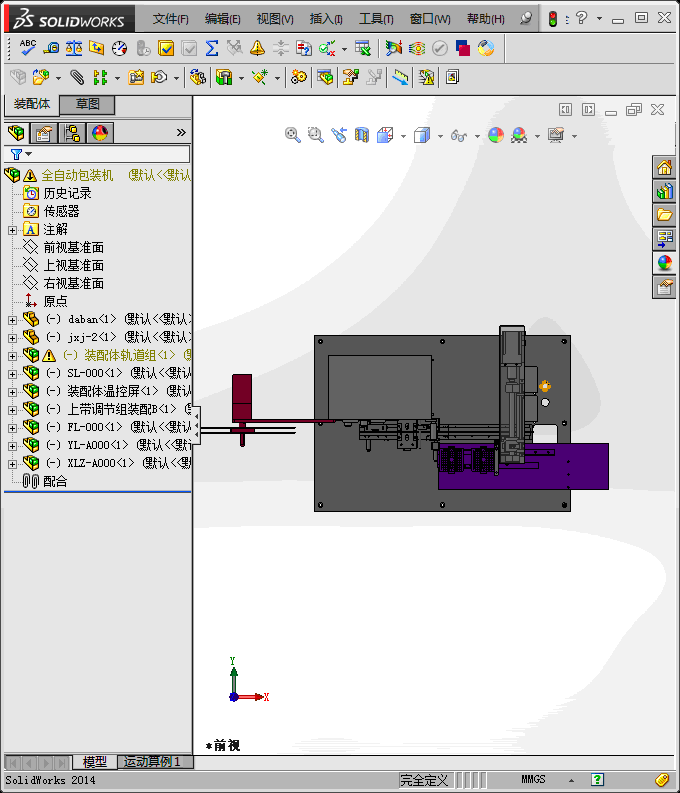
Task: Expand the SL-000<1> subassembly
Action: pos(13,374)
